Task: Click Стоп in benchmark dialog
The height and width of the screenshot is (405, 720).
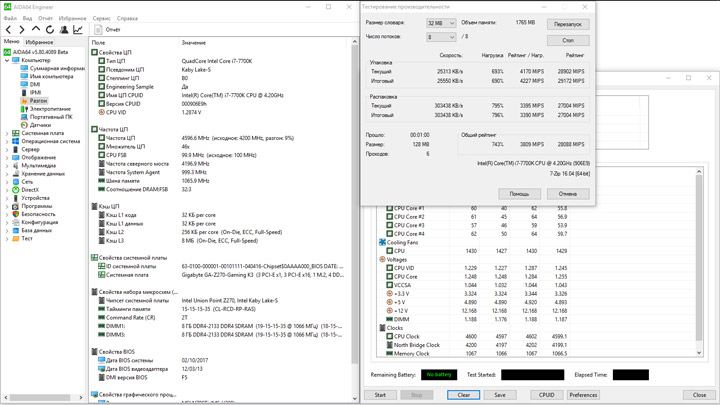Action: click(x=568, y=40)
